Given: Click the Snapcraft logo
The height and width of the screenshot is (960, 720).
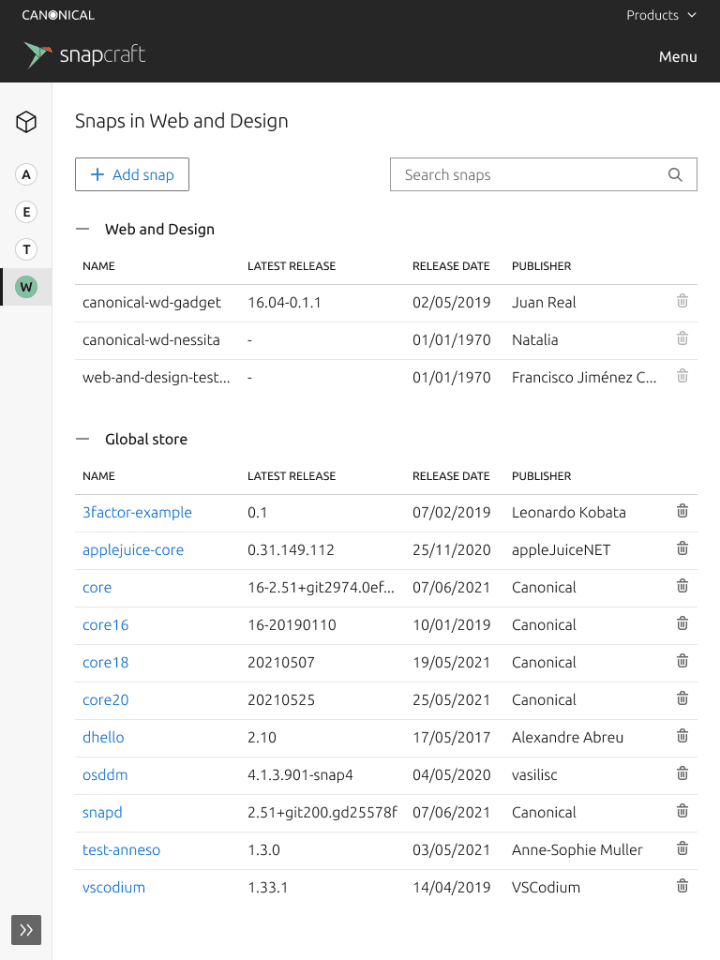Looking at the screenshot, I should [x=84, y=54].
